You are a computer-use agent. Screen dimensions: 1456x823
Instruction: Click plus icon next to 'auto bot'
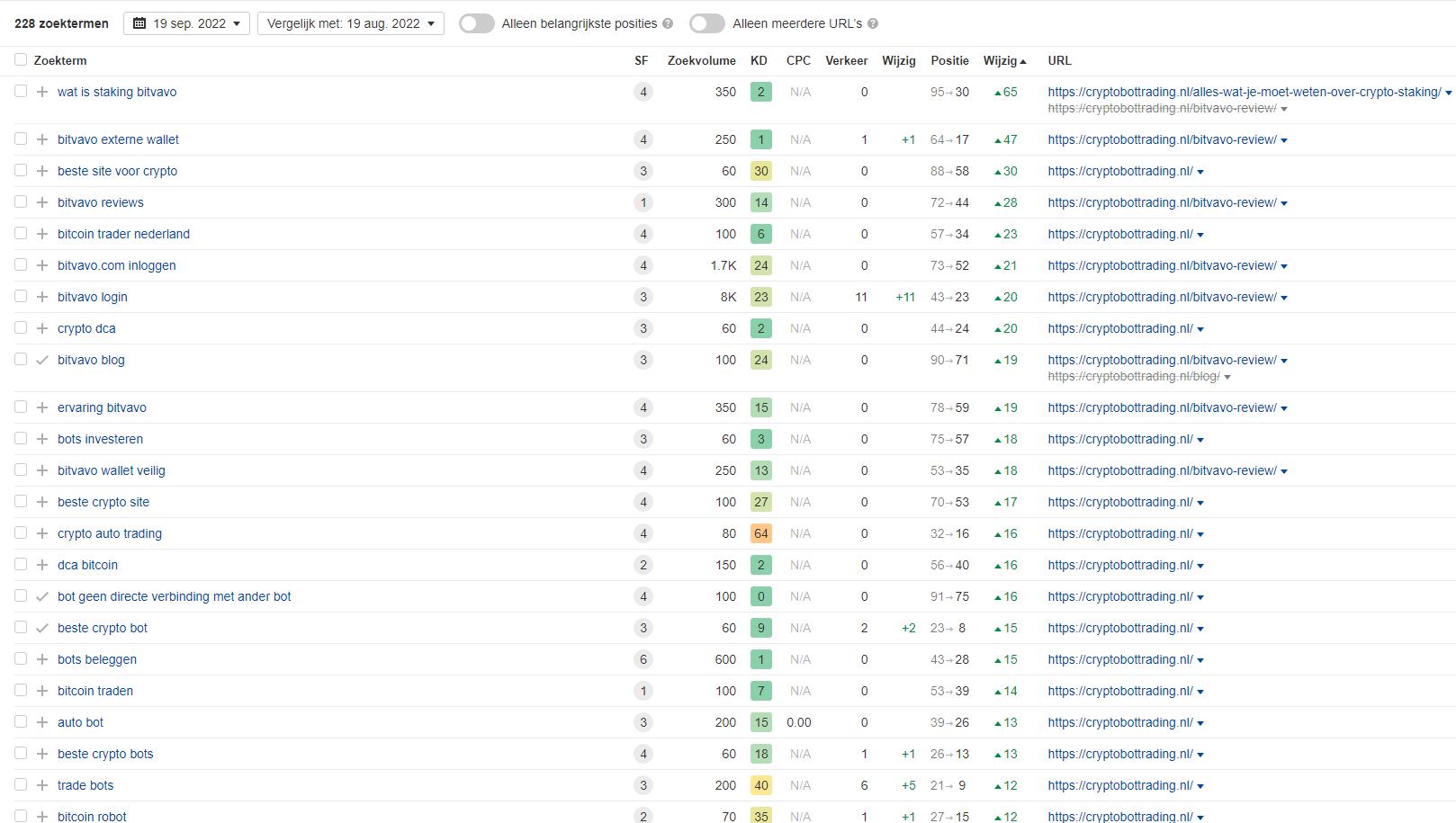[42, 722]
